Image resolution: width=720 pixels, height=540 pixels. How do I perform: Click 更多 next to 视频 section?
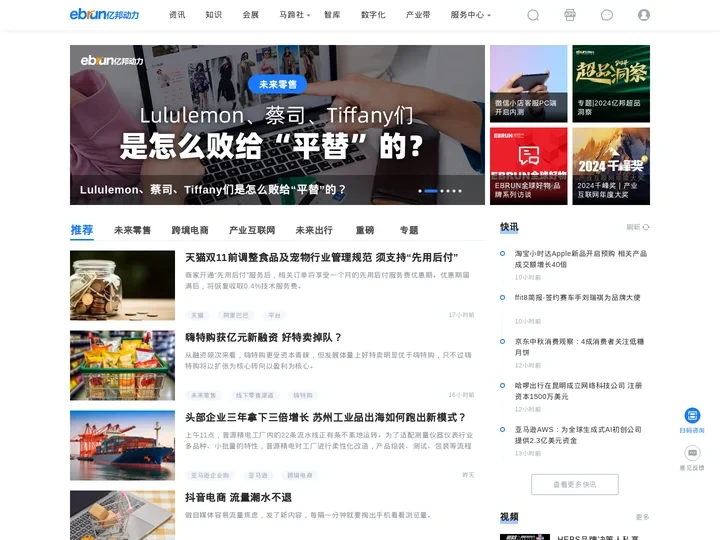(x=642, y=517)
